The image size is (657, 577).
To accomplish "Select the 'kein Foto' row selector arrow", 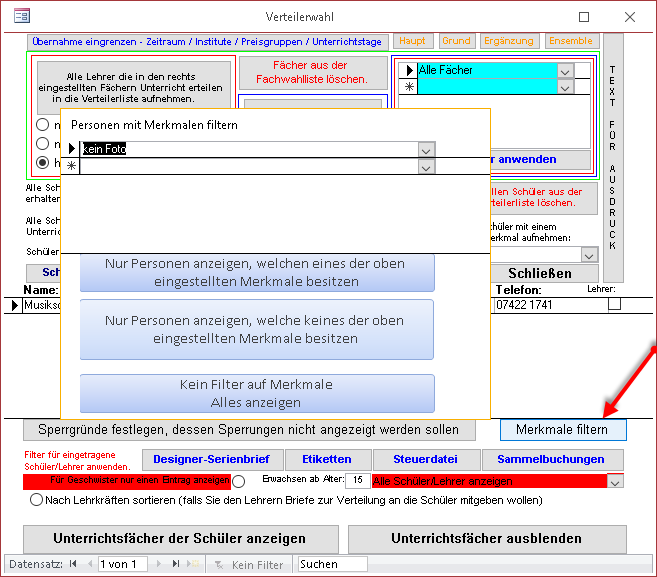I will pos(71,149).
